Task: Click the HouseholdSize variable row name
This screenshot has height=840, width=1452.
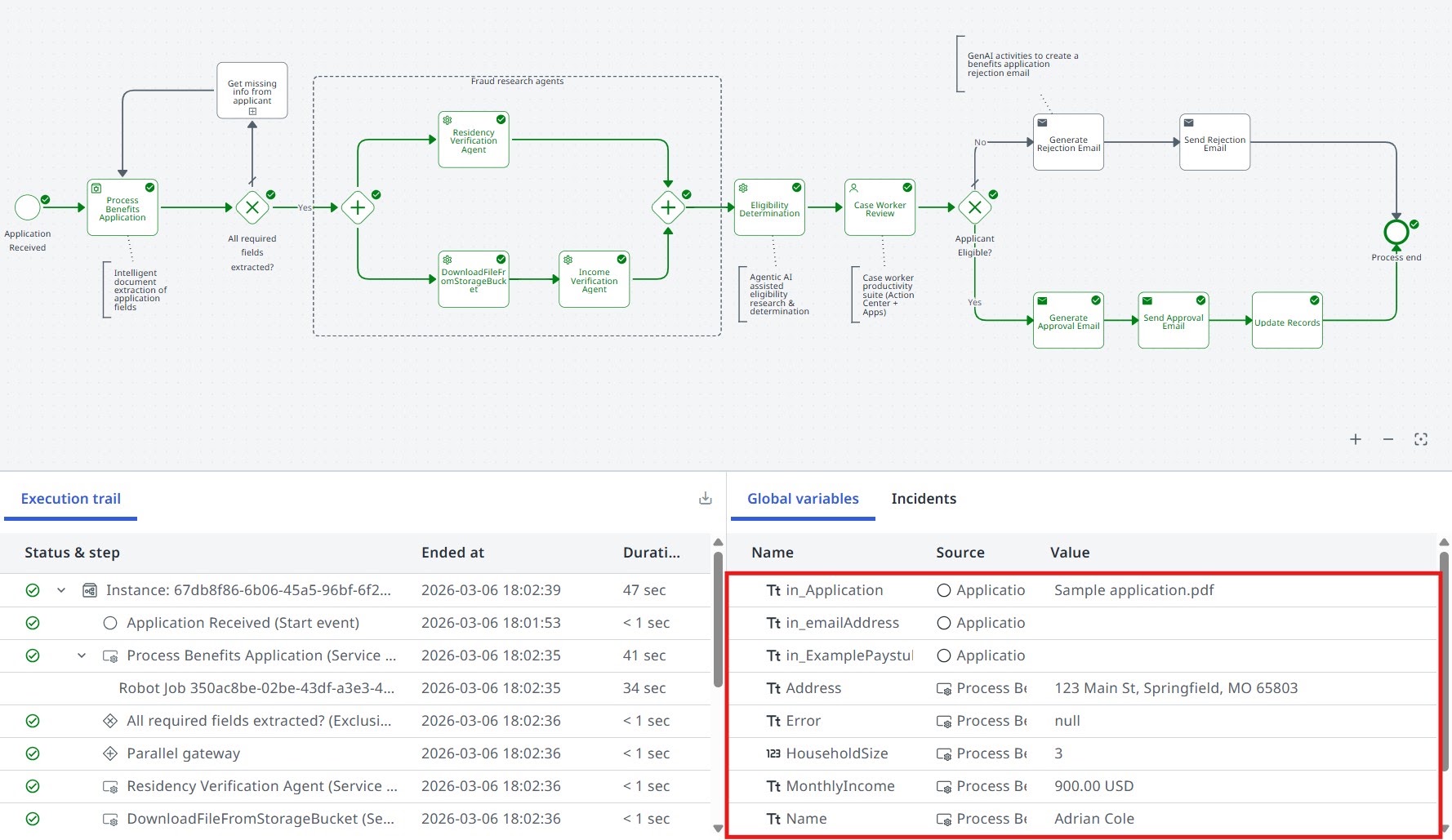Action: pos(836,753)
